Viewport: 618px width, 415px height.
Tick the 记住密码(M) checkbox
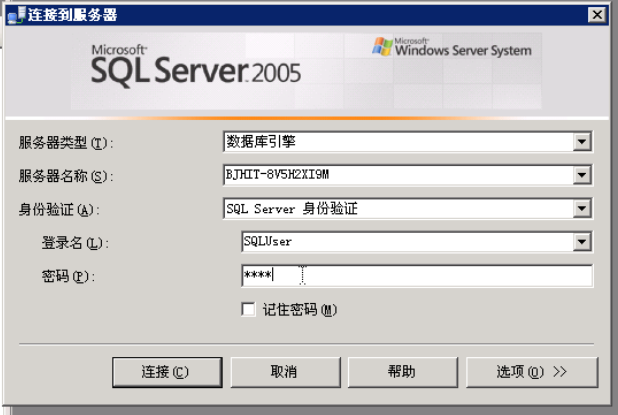point(248,309)
